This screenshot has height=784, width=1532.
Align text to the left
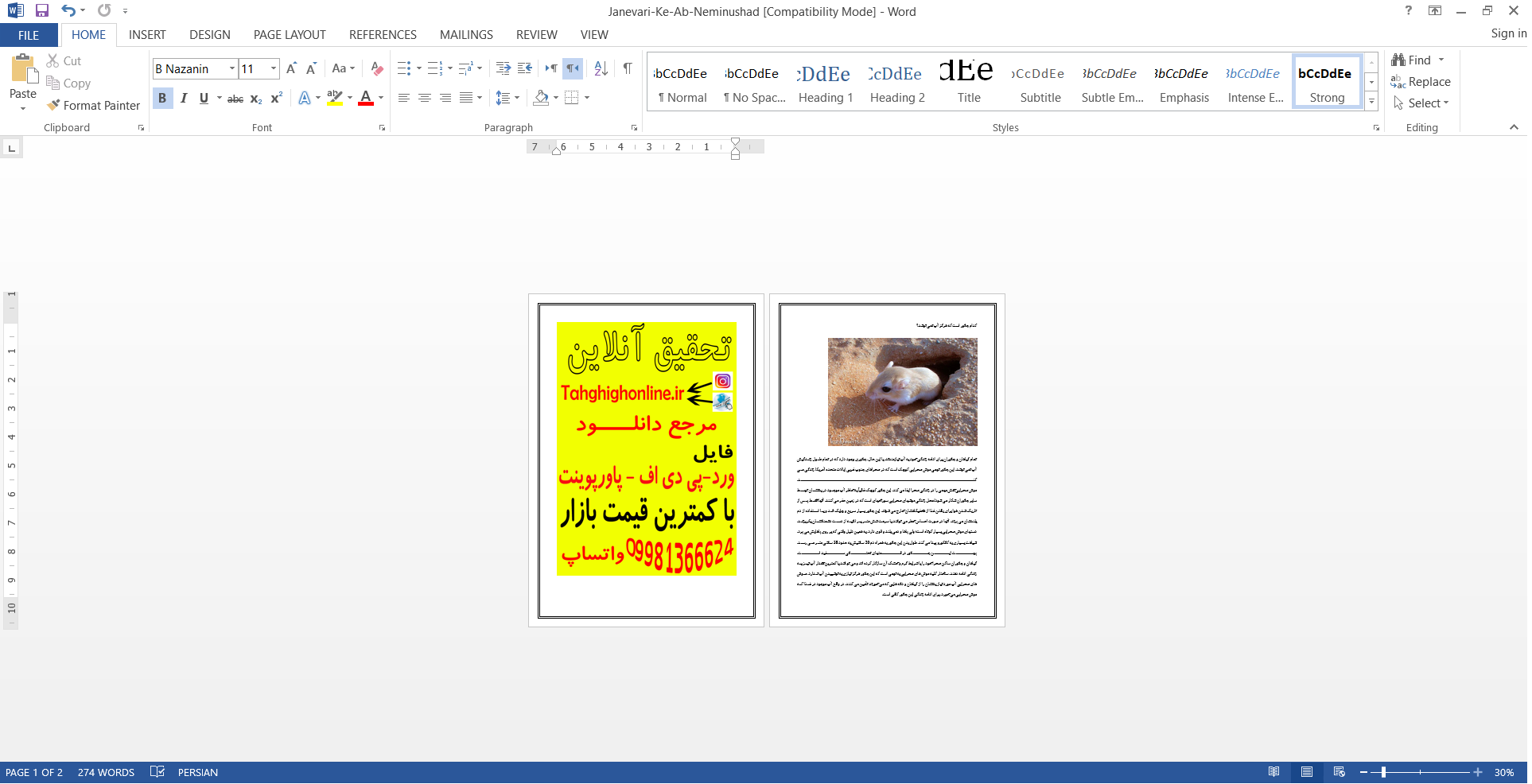(x=403, y=98)
